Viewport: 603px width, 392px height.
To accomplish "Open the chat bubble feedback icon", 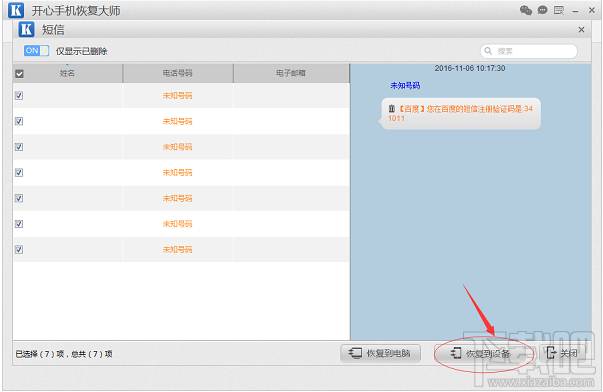I will pos(543,10).
